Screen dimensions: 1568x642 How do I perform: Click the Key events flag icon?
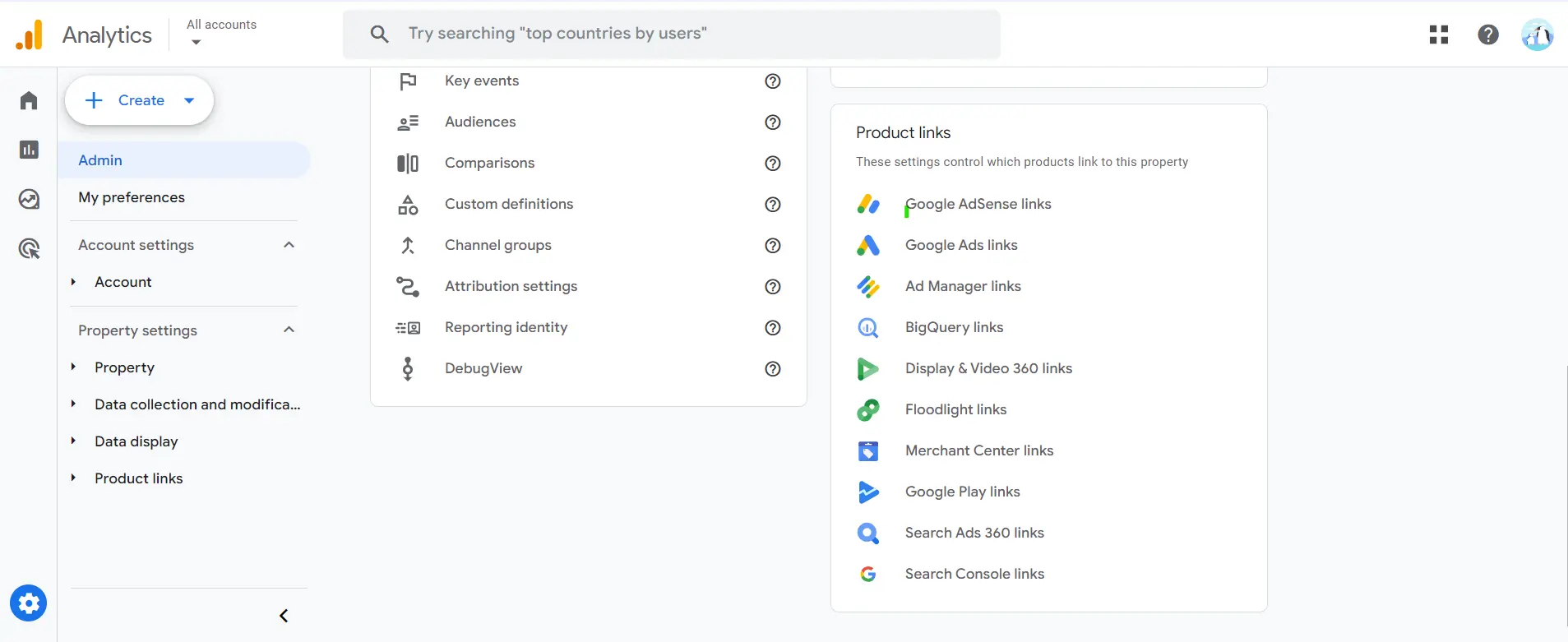click(408, 81)
